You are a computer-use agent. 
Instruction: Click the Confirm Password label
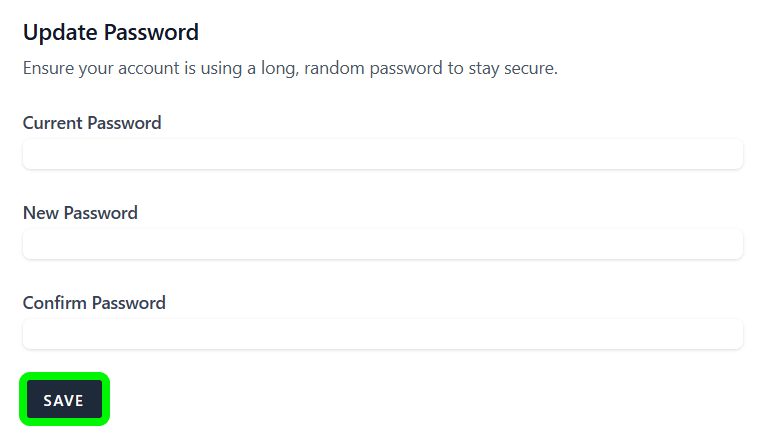tap(94, 303)
